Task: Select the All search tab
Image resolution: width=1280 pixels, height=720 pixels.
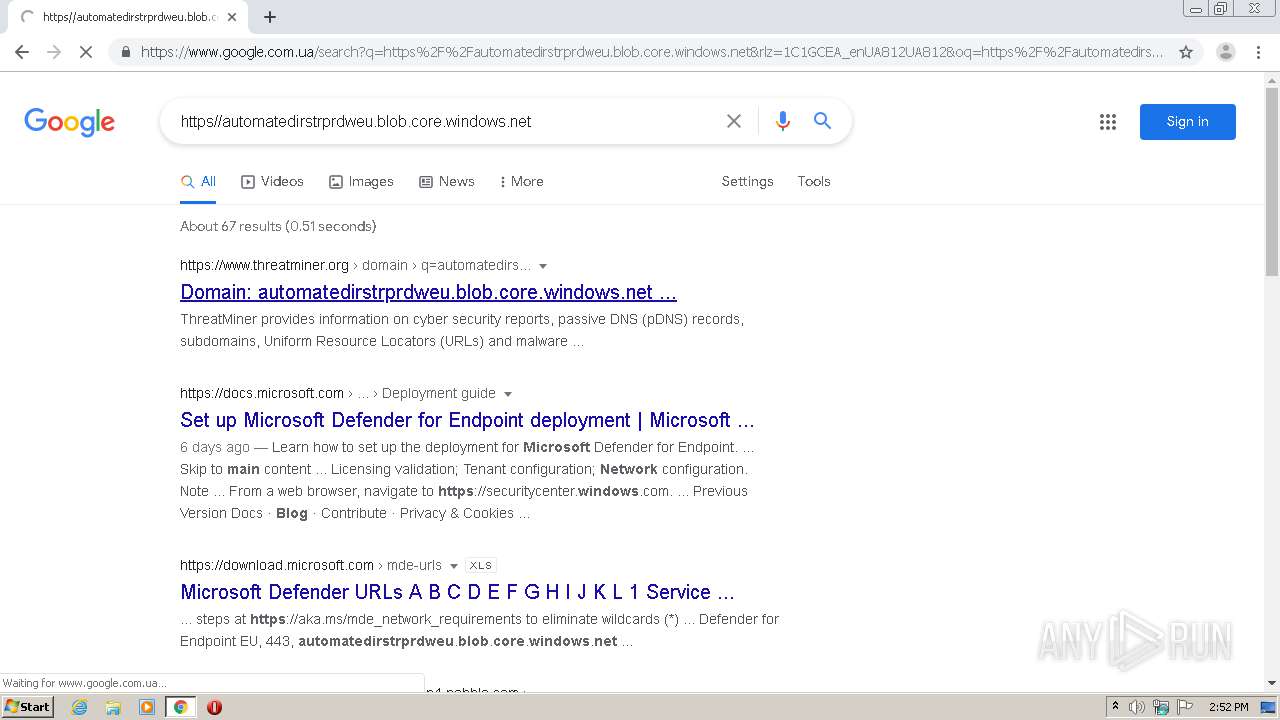Action: [x=198, y=182]
